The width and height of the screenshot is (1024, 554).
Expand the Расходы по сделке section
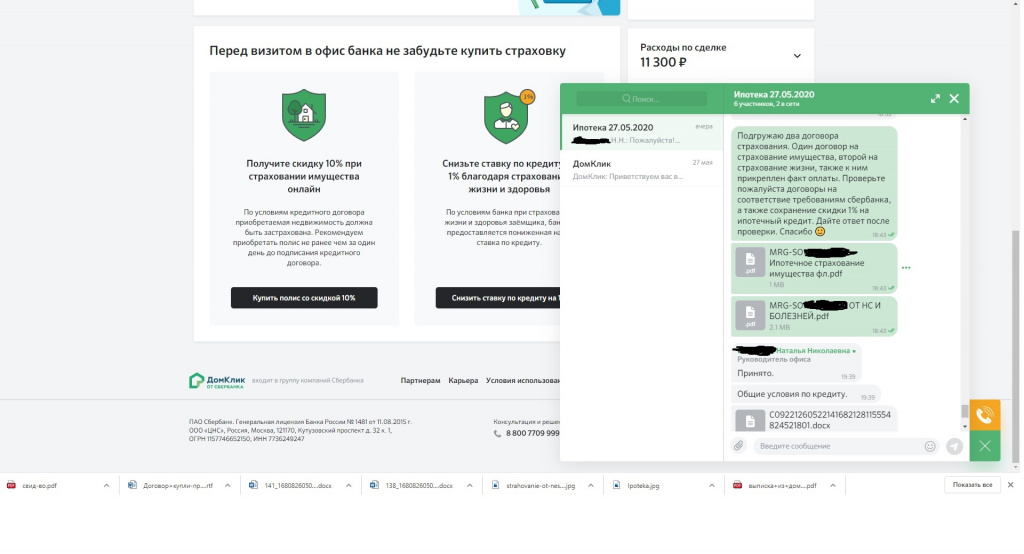click(797, 56)
